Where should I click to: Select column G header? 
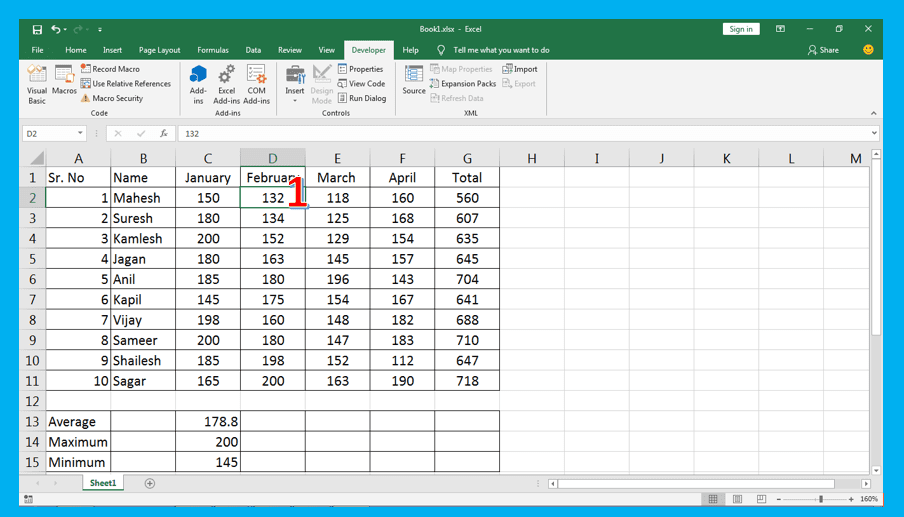pos(467,158)
